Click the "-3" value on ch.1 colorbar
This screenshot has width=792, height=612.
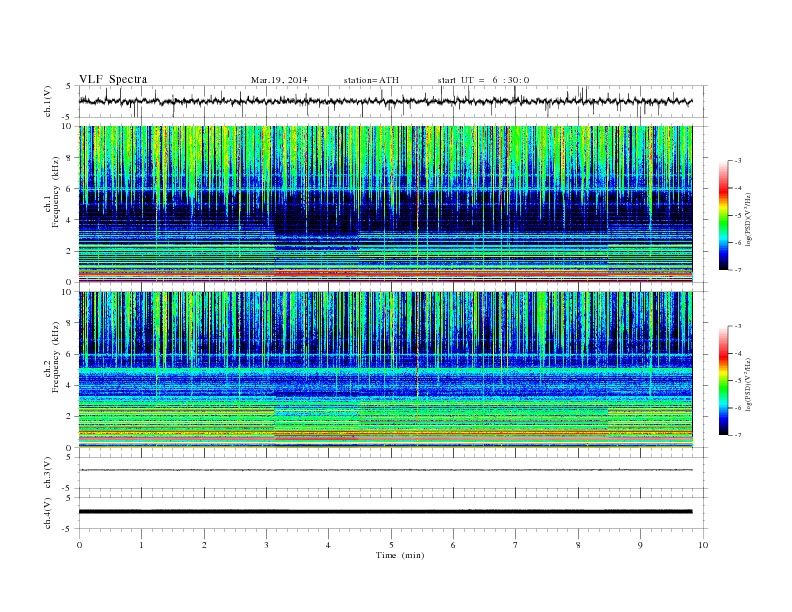pyautogui.click(x=737, y=161)
